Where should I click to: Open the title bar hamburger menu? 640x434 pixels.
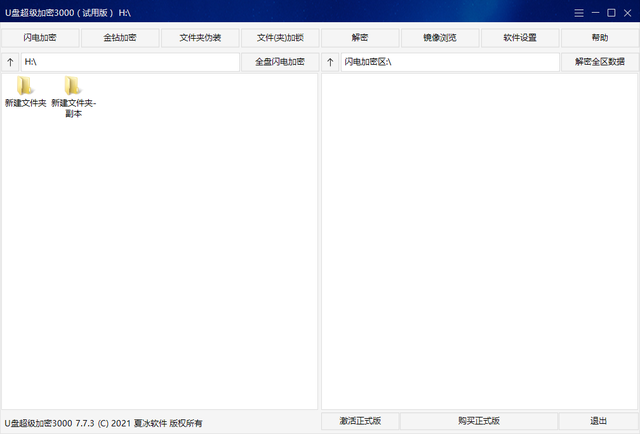tap(579, 13)
